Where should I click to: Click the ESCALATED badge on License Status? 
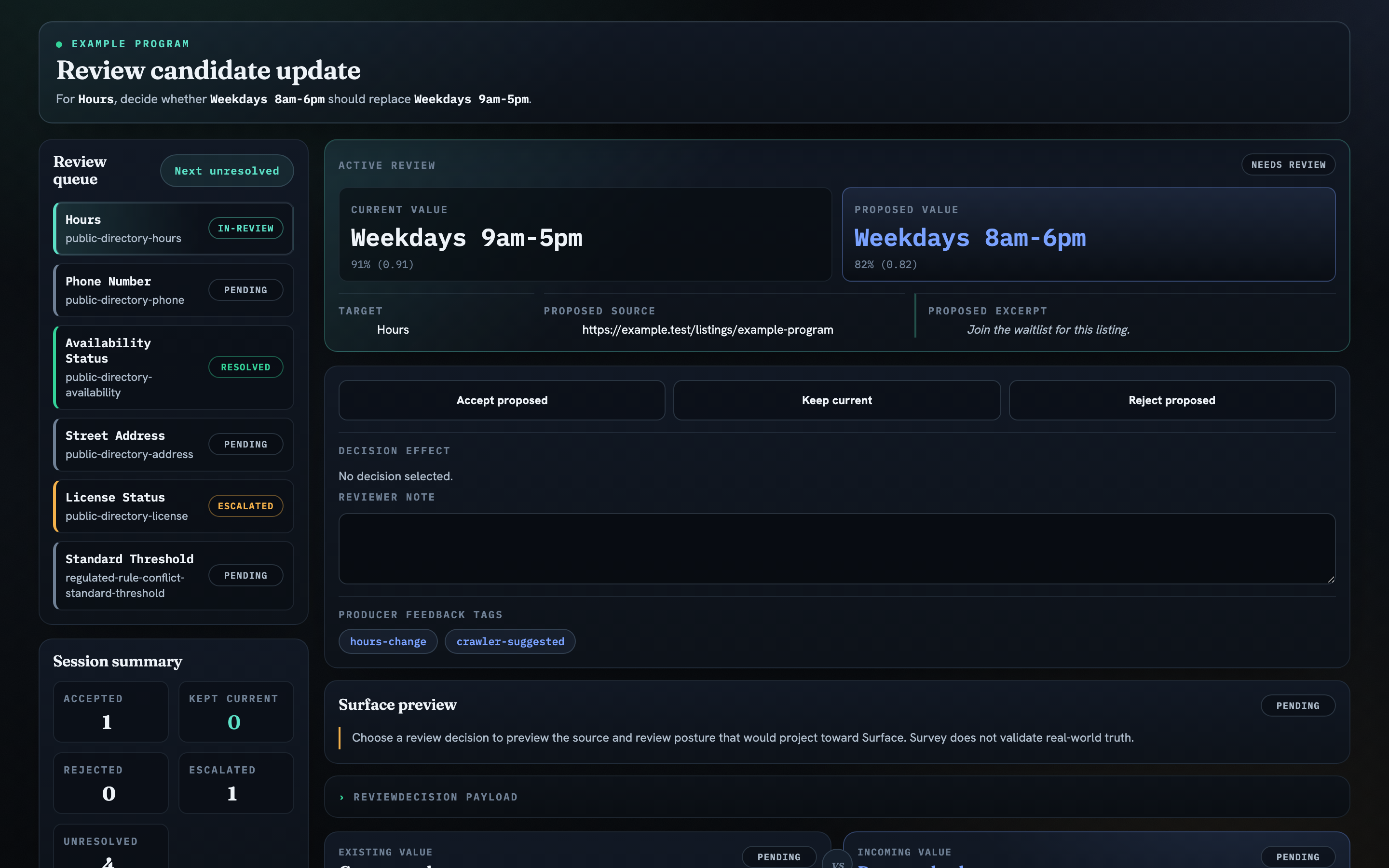coord(245,506)
